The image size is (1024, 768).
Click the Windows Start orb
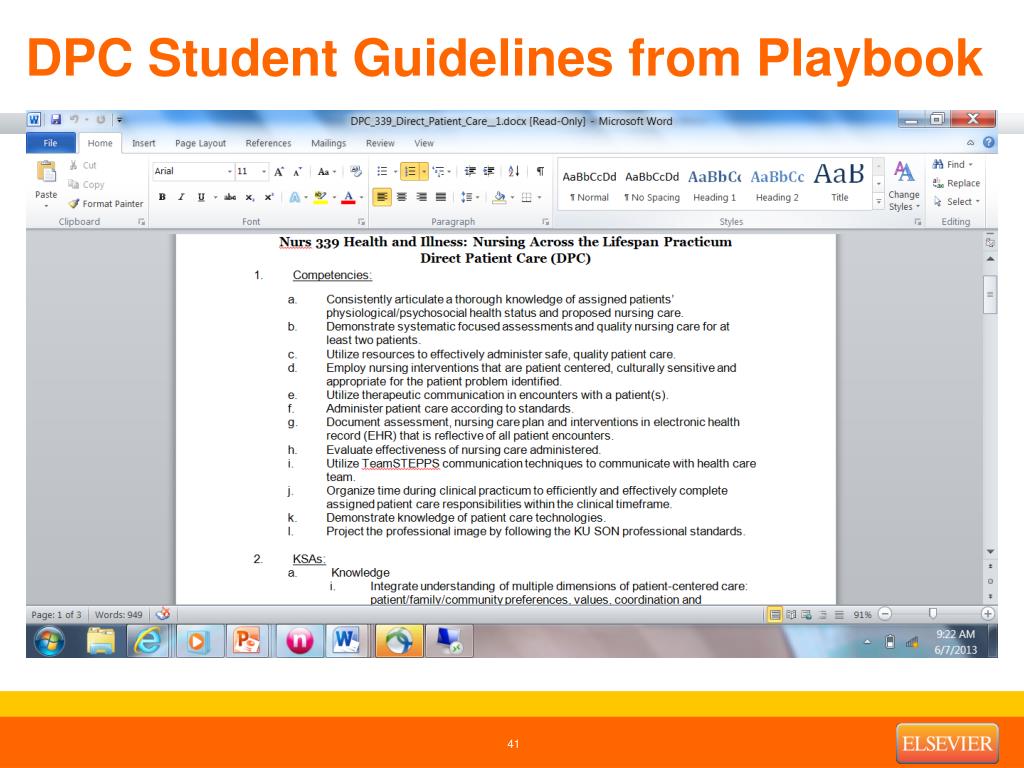[x=50, y=641]
